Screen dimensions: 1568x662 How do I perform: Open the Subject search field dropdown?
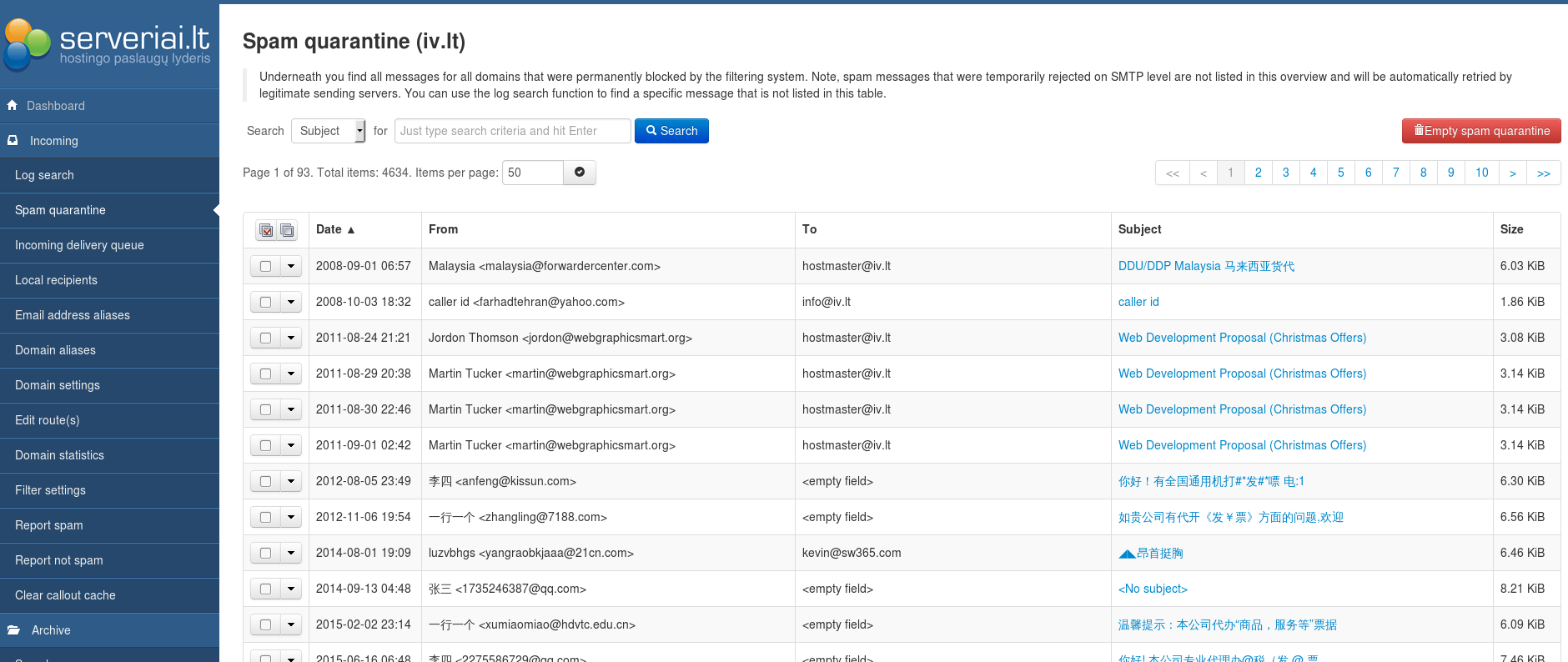pyautogui.click(x=328, y=131)
